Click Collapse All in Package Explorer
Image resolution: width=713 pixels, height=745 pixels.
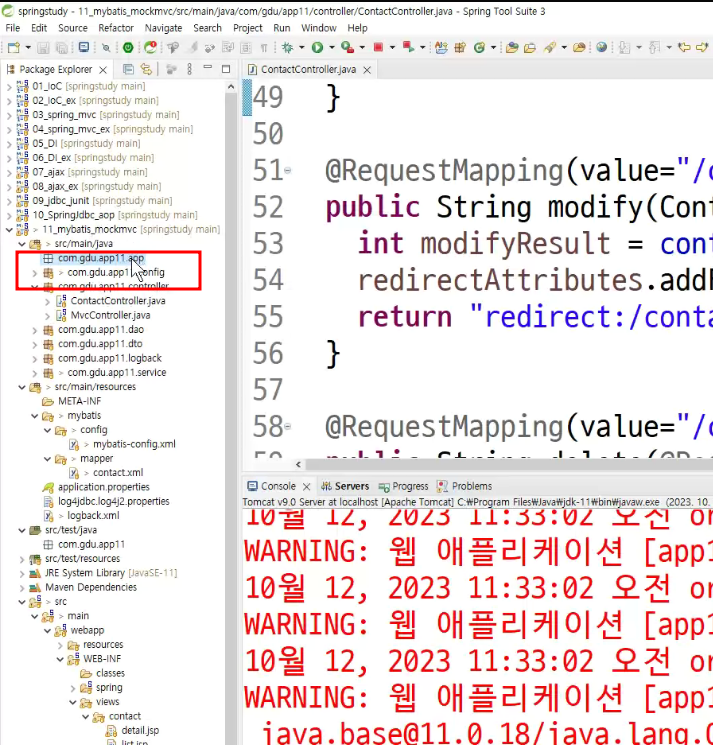(x=128, y=69)
